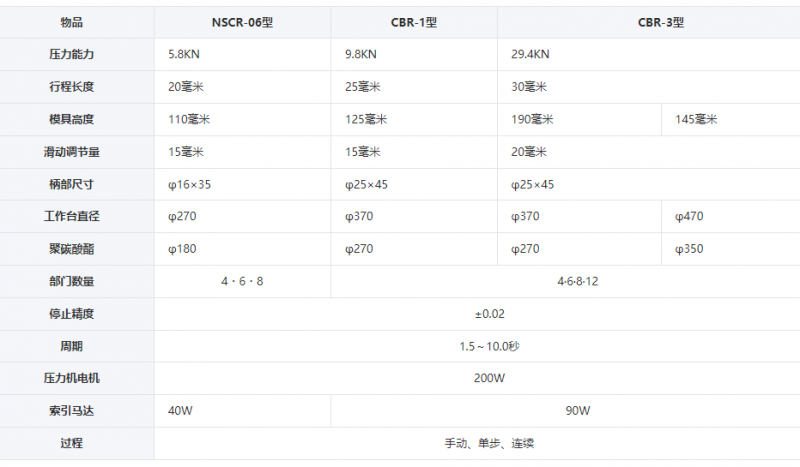Click the 压力能力 row label
This screenshot has width=800, height=467.
pyautogui.click(x=71, y=54)
